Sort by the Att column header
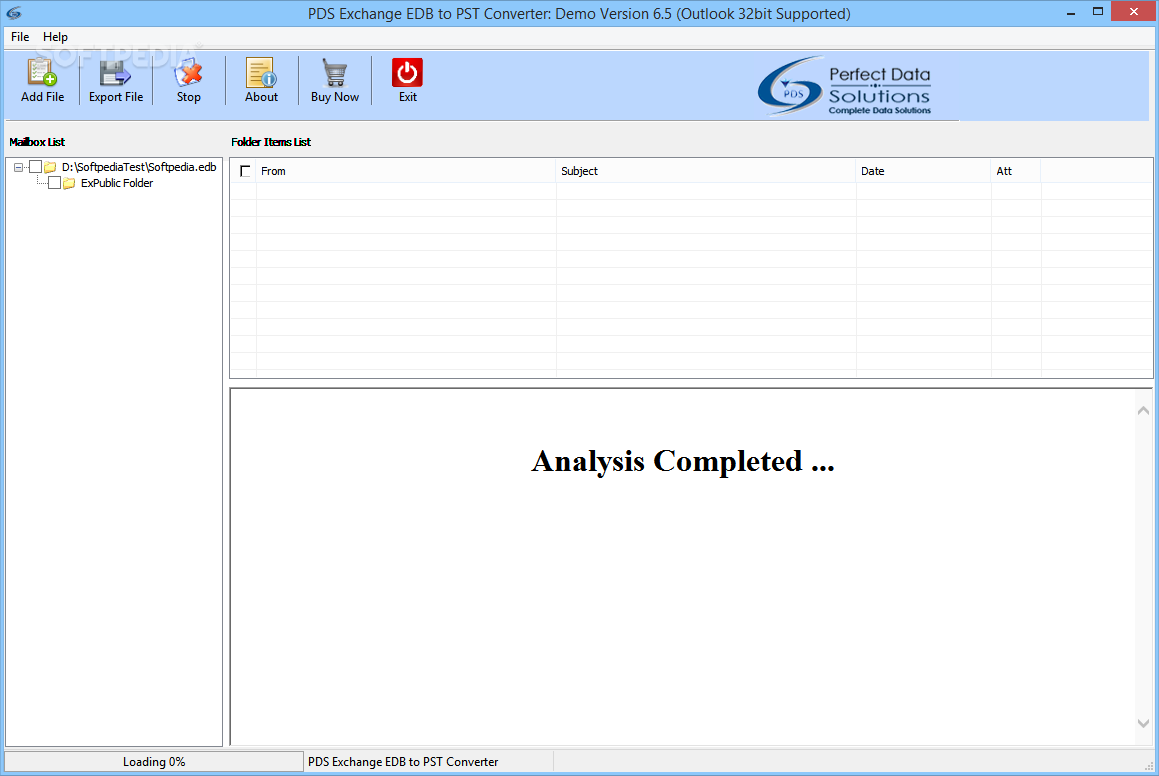 click(x=1016, y=171)
